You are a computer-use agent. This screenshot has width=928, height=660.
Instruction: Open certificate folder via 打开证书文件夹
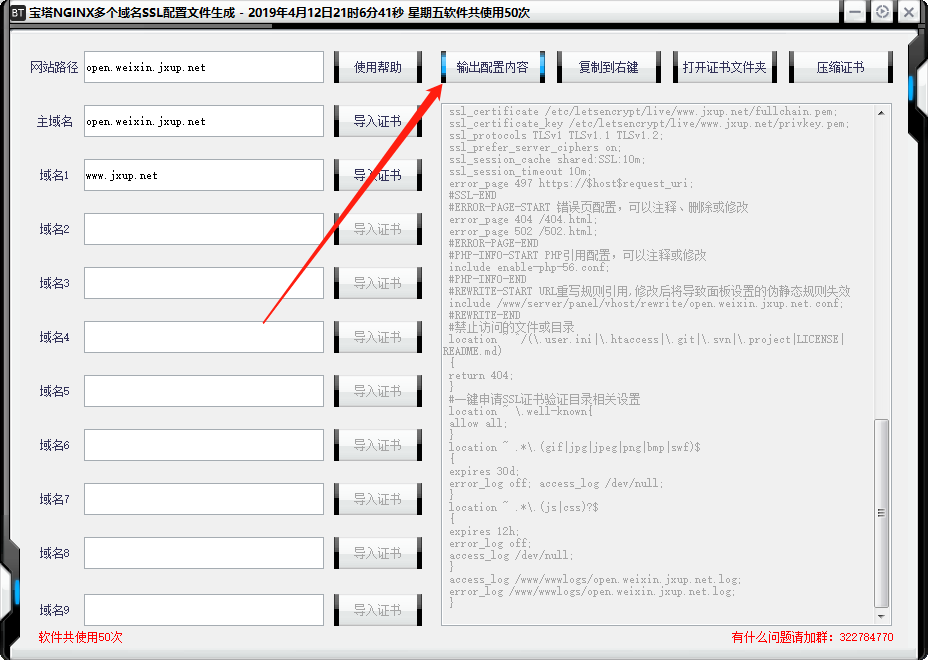(x=724, y=67)
